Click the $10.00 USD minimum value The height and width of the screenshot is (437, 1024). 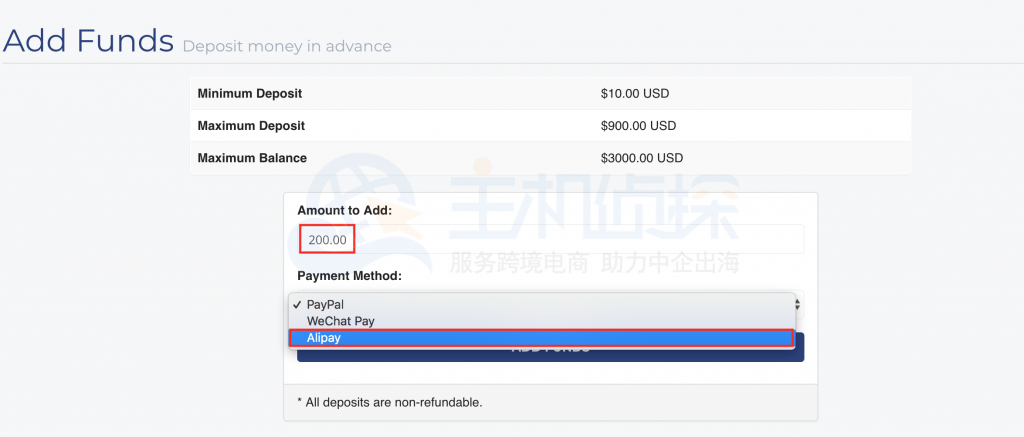click(x=635, y=94)
